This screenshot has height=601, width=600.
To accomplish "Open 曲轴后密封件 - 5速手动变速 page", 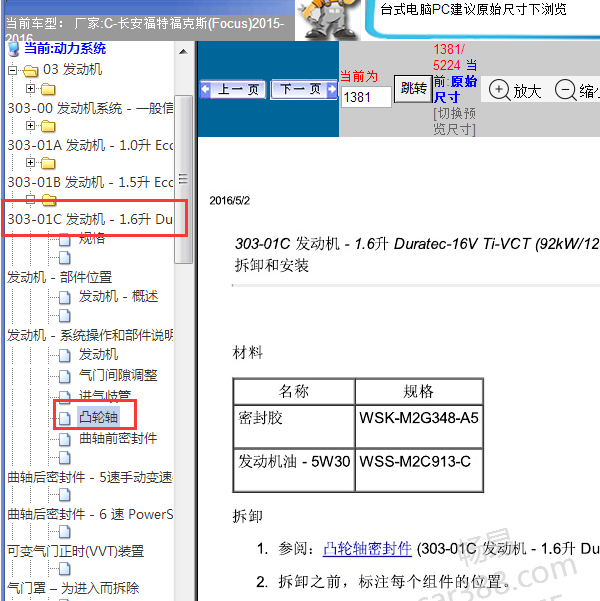I will 90,477.
